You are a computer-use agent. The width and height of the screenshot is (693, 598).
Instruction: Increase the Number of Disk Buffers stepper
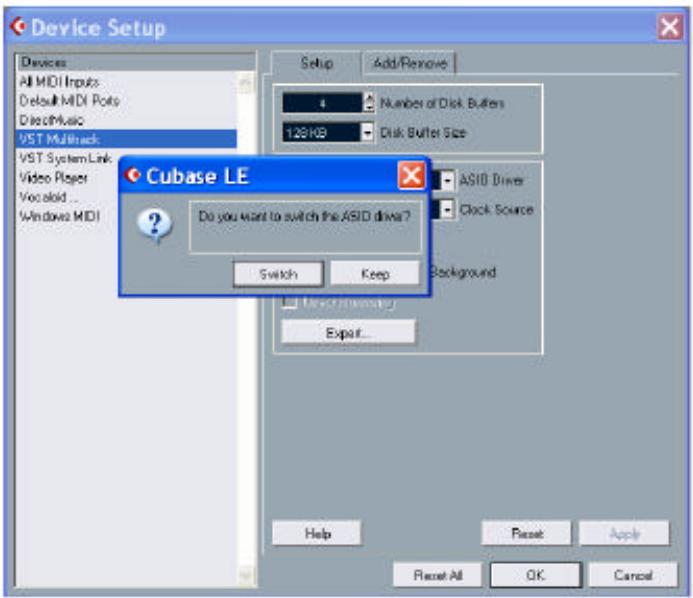coord(369,98)
